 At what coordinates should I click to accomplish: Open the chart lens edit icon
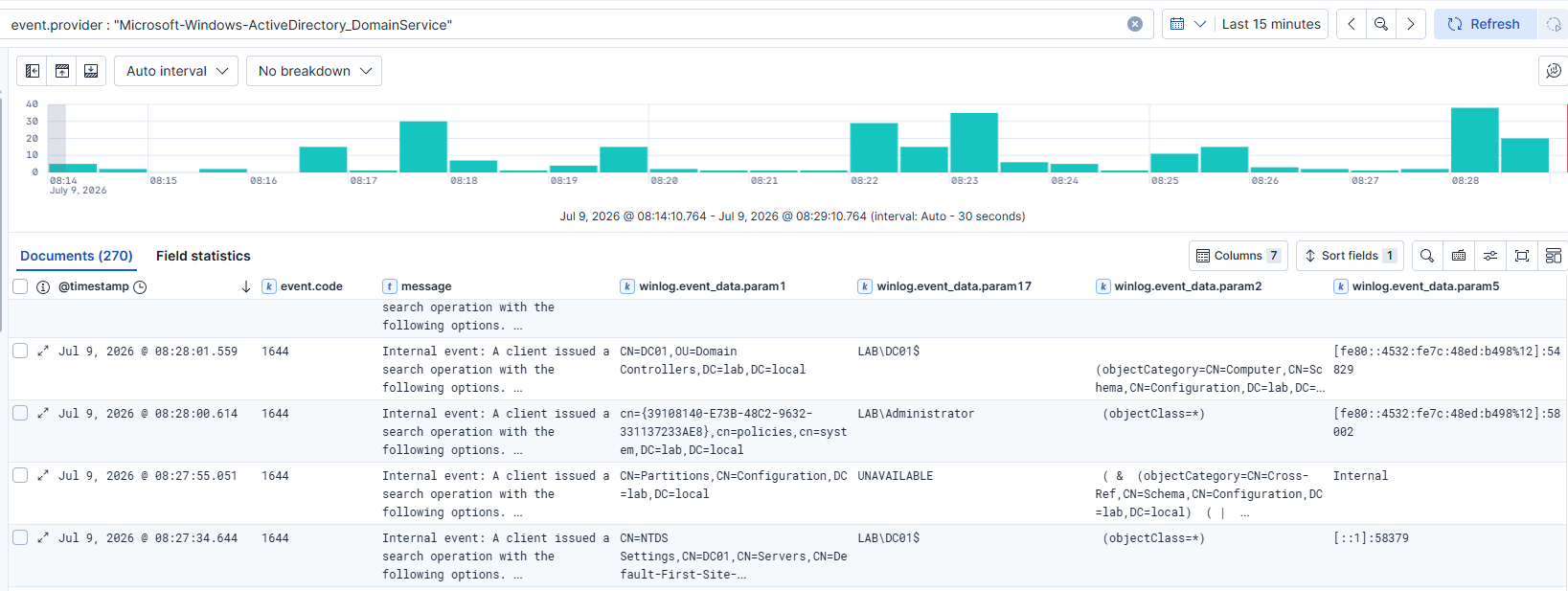click(1554, 71)
